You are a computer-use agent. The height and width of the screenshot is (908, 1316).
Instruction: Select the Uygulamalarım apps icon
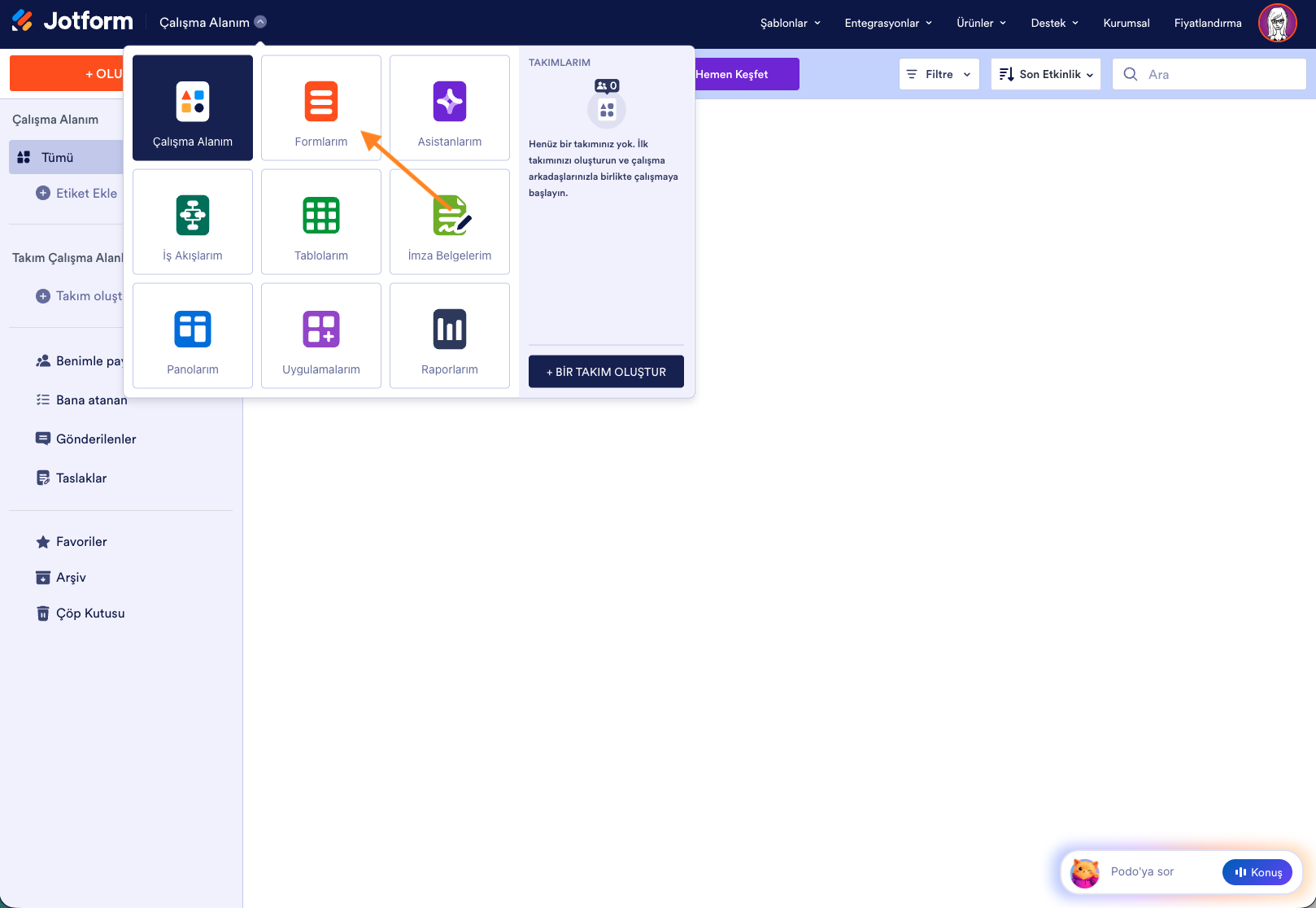point(321,330)
